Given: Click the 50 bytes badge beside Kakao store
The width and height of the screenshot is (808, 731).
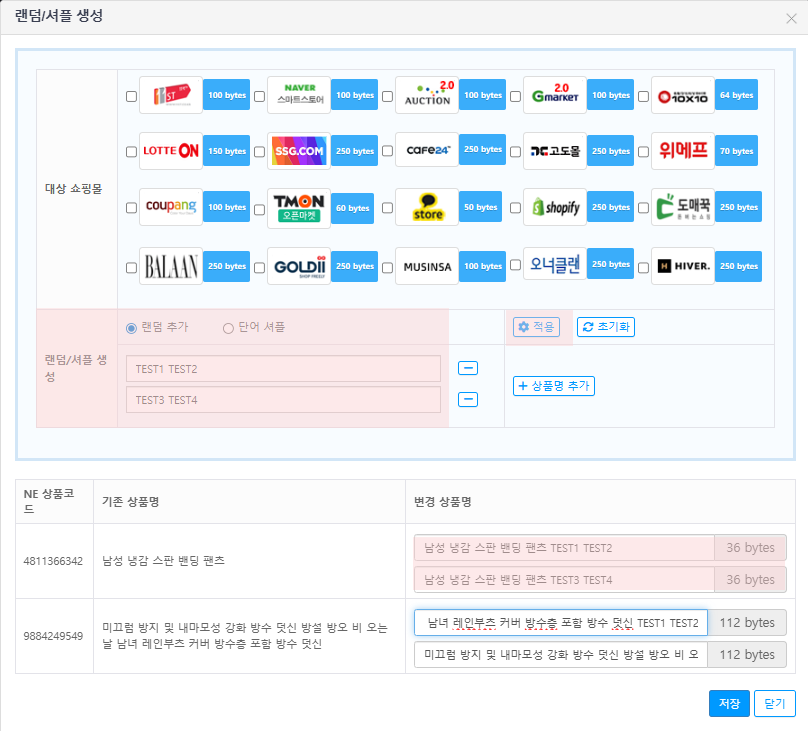Looking at the screenshot, I should (480, 207).
